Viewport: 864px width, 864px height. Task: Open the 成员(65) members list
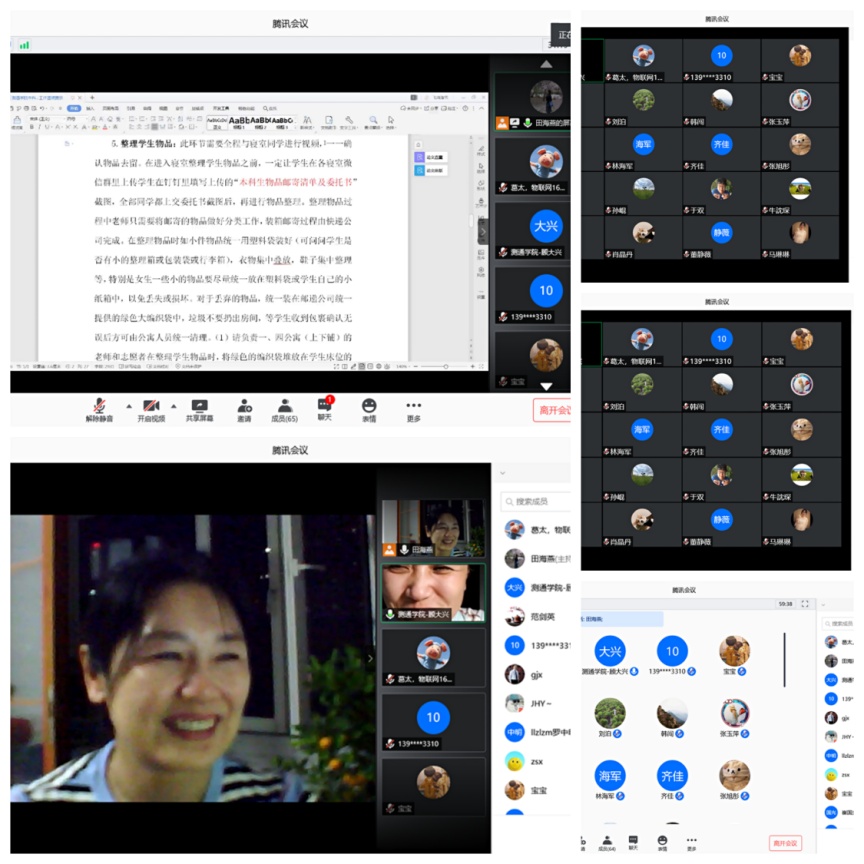(285, 406)
